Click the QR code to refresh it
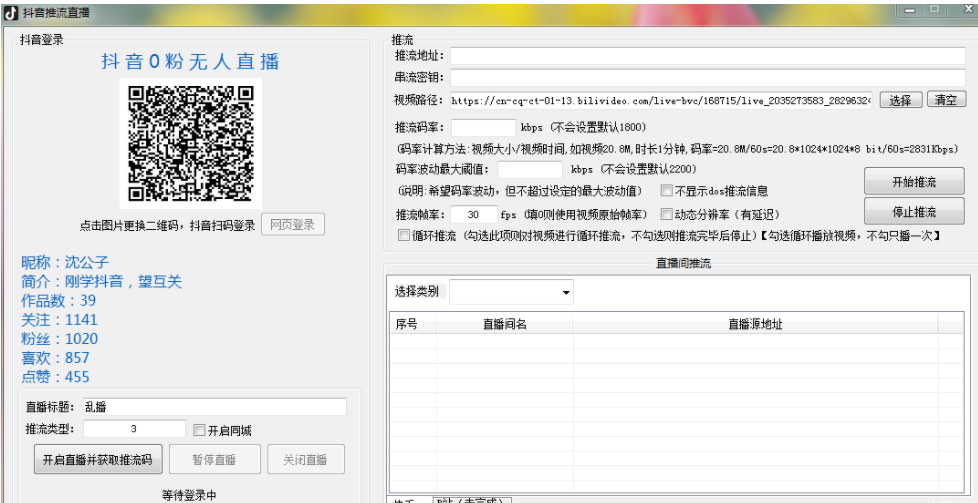The width and height of the screenshot is (978, 503). pyautogui.click(x=190, y=143)
